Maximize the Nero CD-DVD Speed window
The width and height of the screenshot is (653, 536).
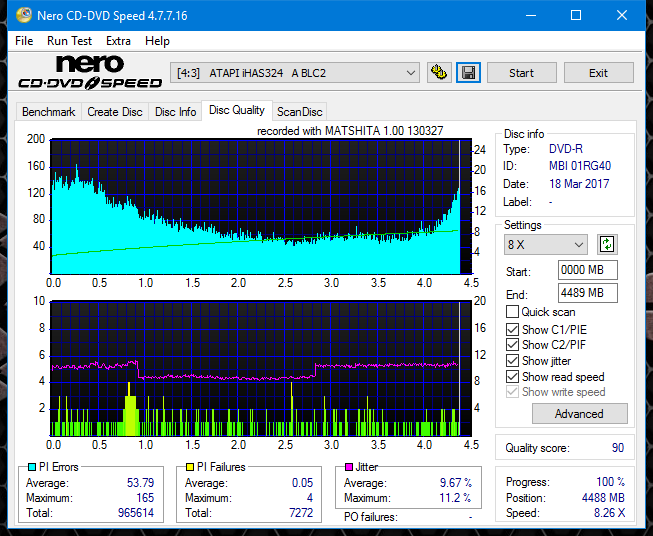coord(576,15)
